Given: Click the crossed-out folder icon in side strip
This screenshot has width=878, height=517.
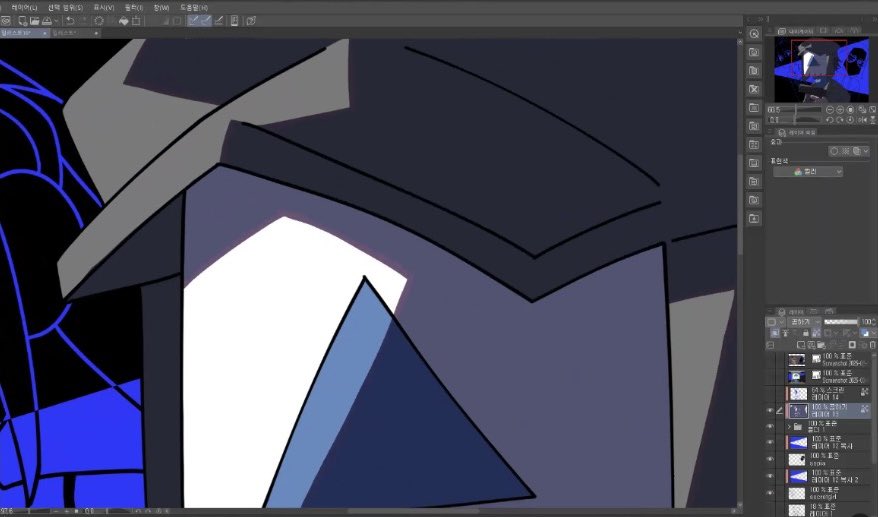Looking at the screenshot, I should (x=754, y=89).
